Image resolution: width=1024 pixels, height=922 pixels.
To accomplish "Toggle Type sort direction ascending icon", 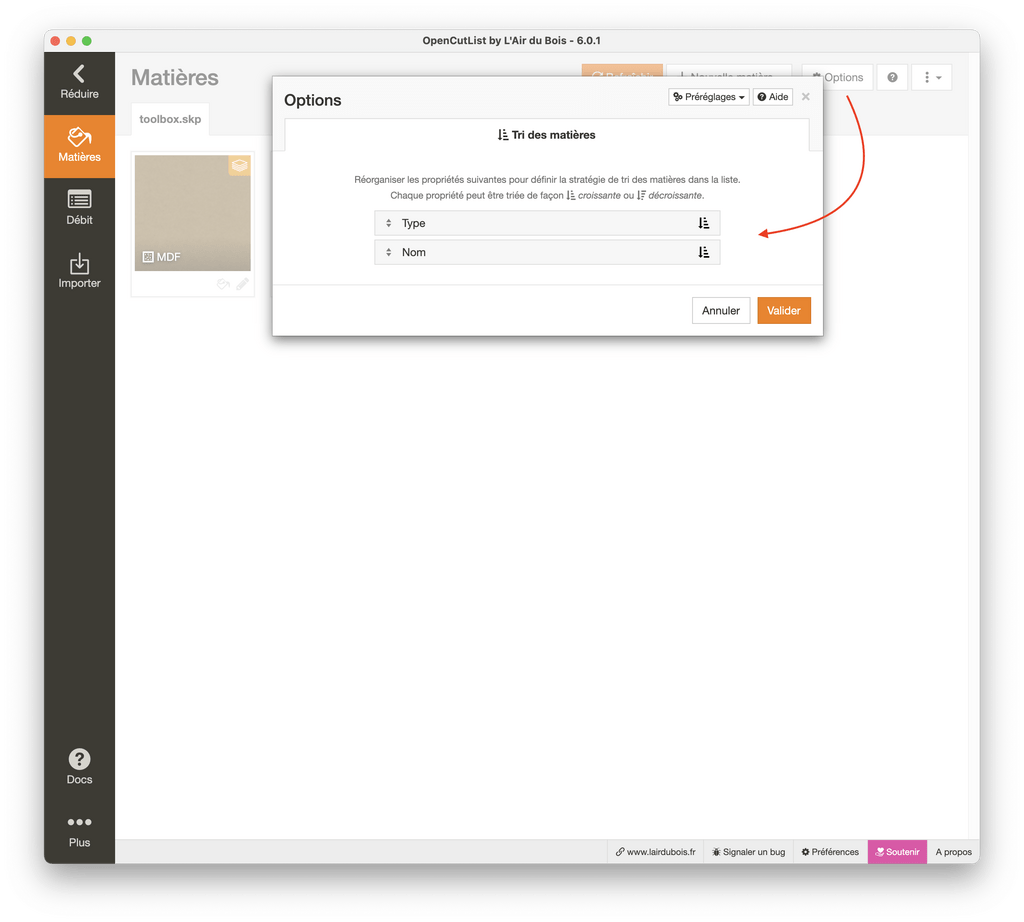I will coord(703,223).
